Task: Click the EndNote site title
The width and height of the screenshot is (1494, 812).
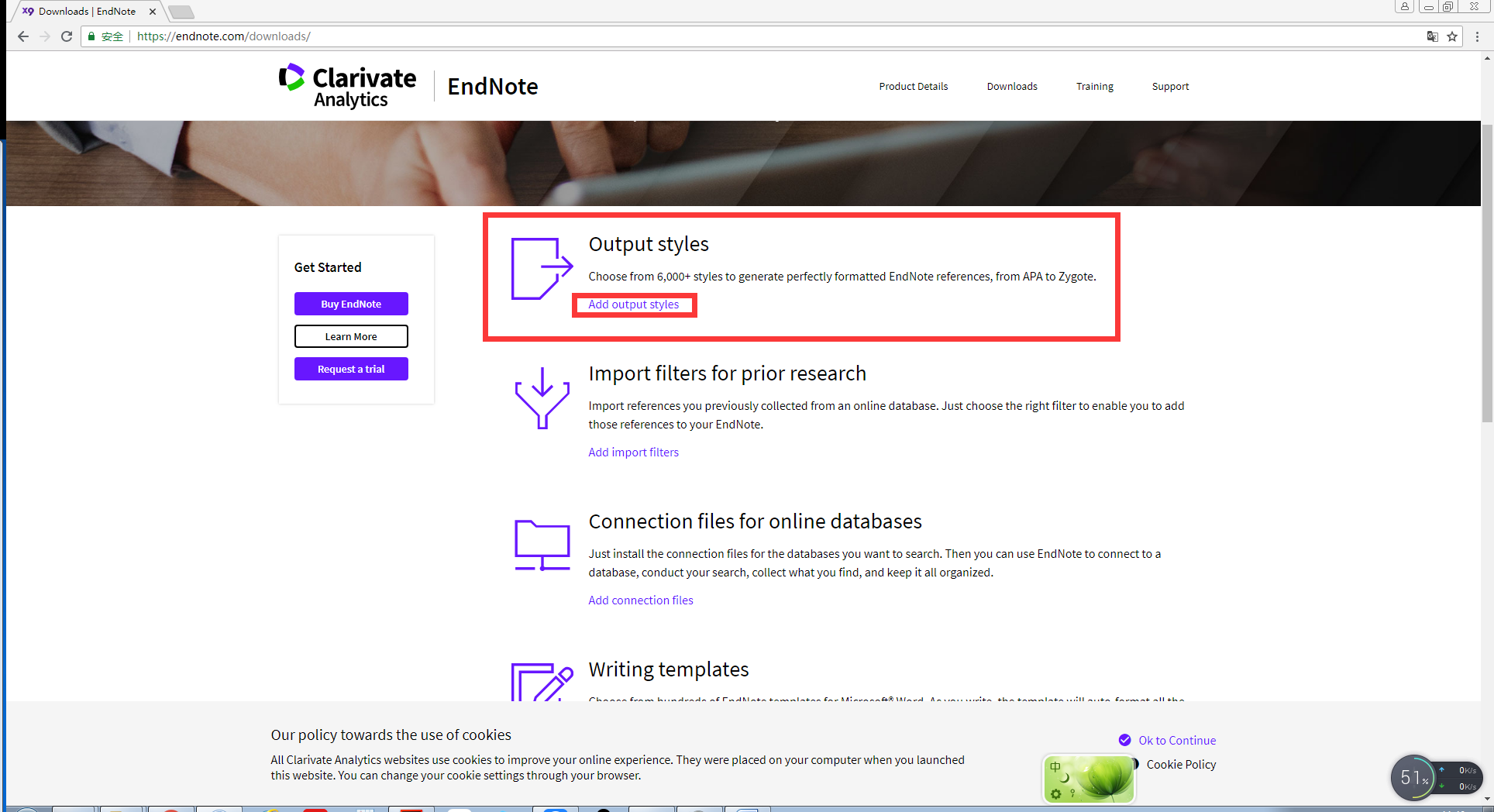Action: click(x=493, y=87)
